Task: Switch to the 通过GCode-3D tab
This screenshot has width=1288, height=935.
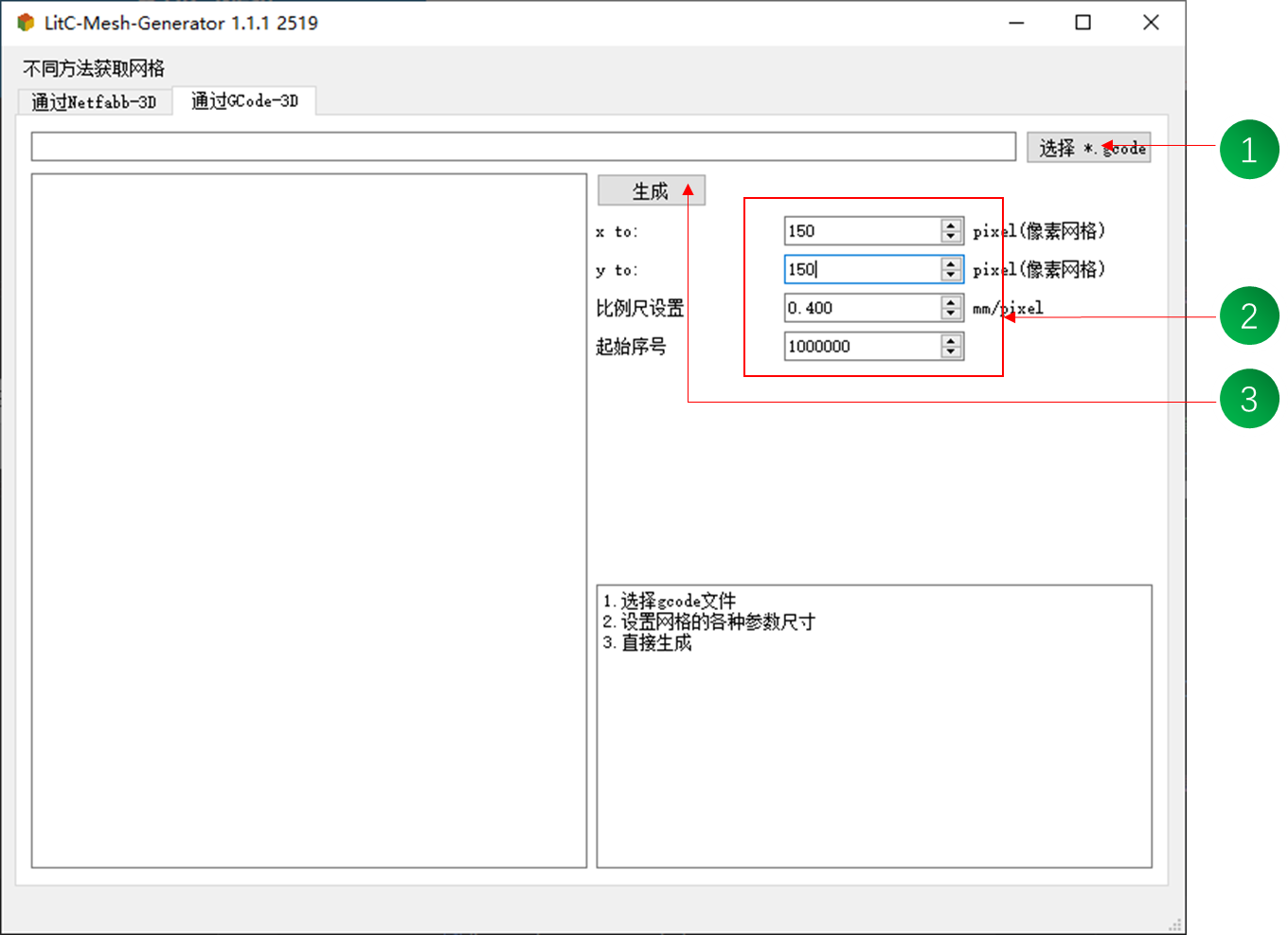Action: coord(245,100)
